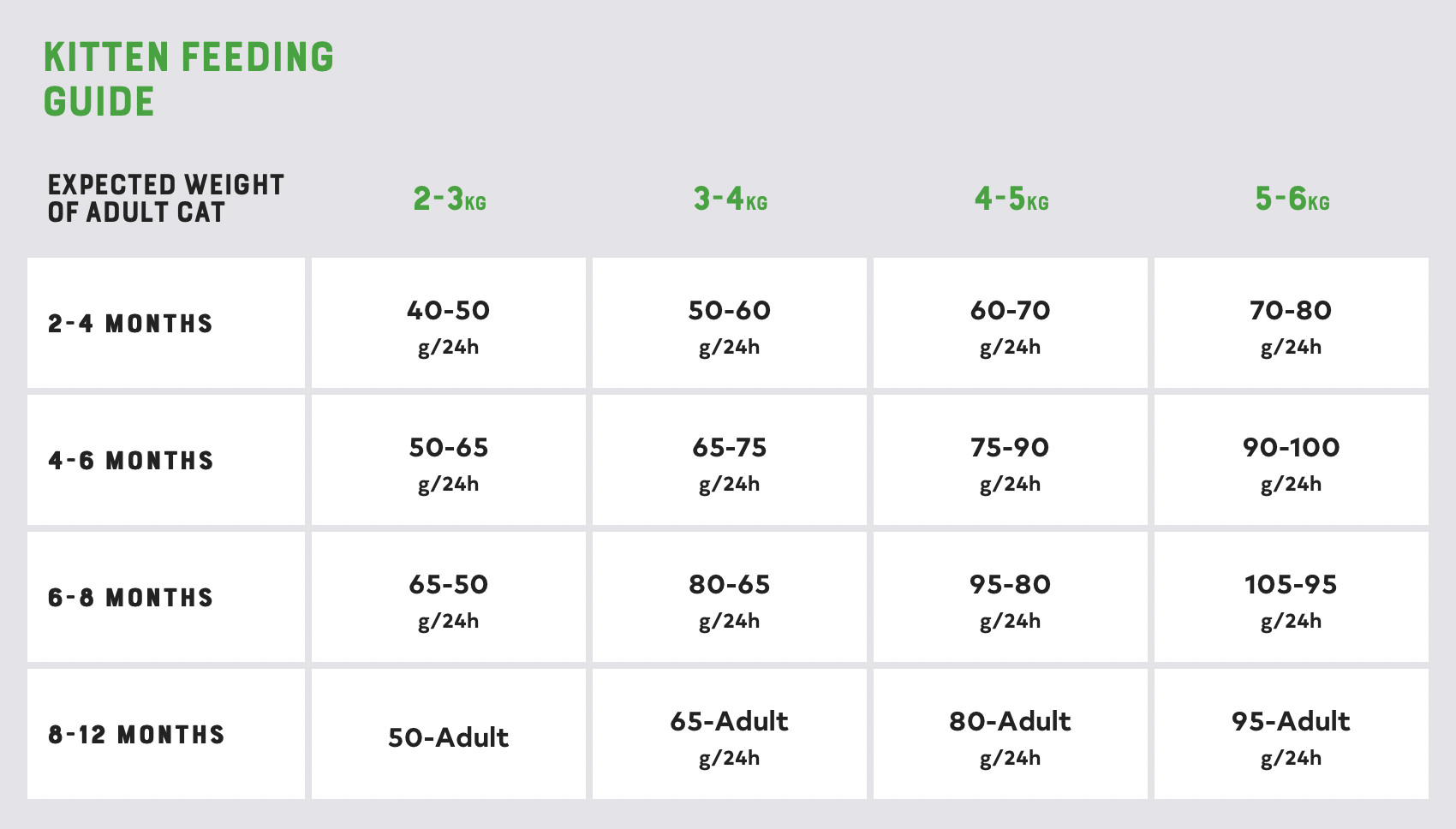Click the 2-4 Months row label

pyautogui.click(x=130, y=324)
